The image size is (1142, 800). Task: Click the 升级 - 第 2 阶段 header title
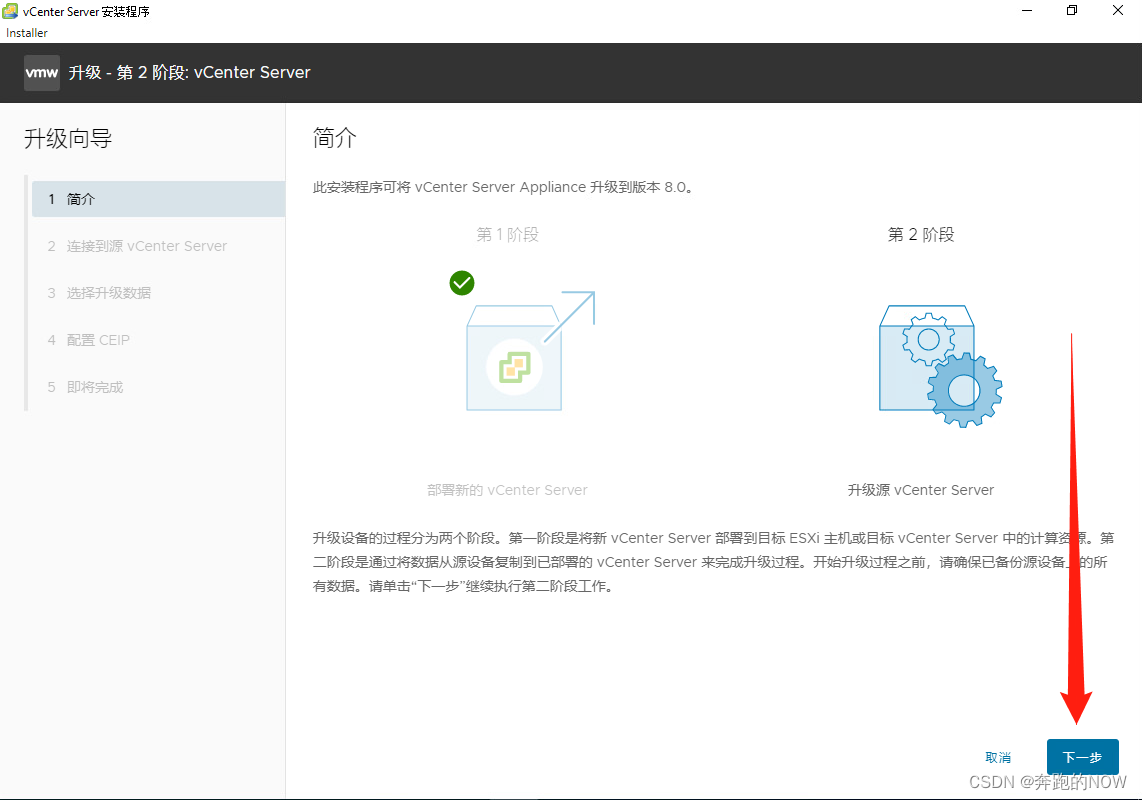[189, 73]
